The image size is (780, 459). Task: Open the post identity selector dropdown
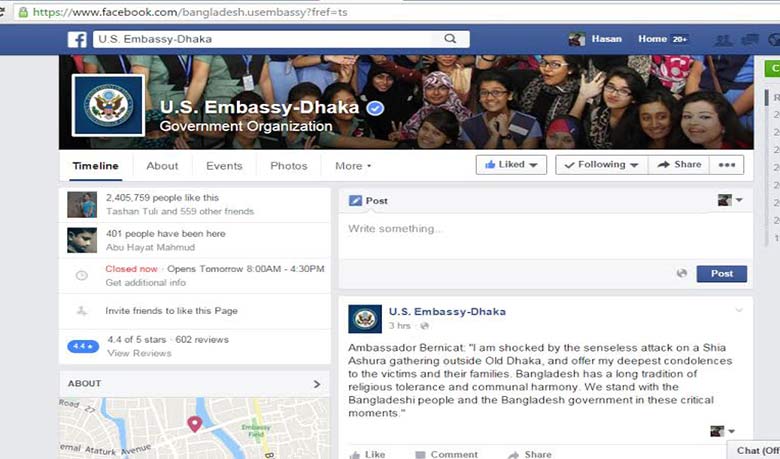click(730, 200)
